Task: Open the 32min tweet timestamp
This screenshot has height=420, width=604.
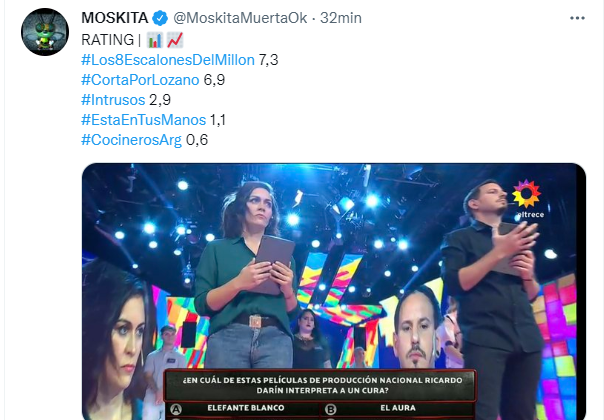Action: [341, 18]
